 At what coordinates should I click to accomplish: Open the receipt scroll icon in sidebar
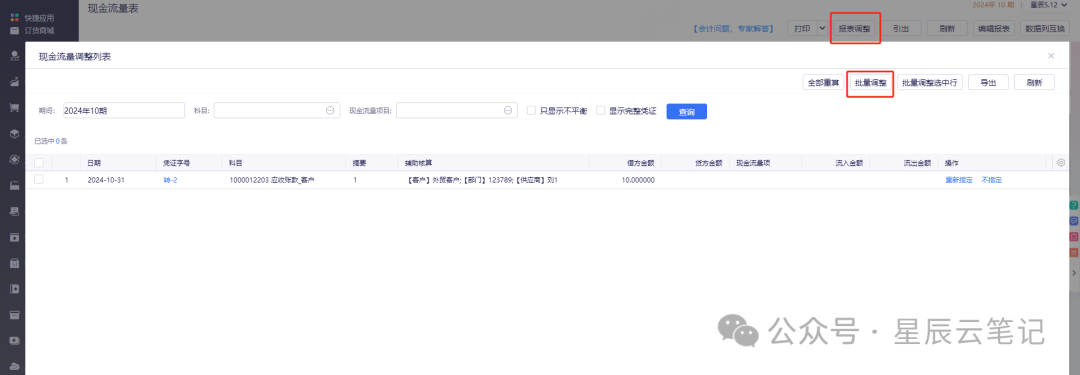[x=14, y=211]
